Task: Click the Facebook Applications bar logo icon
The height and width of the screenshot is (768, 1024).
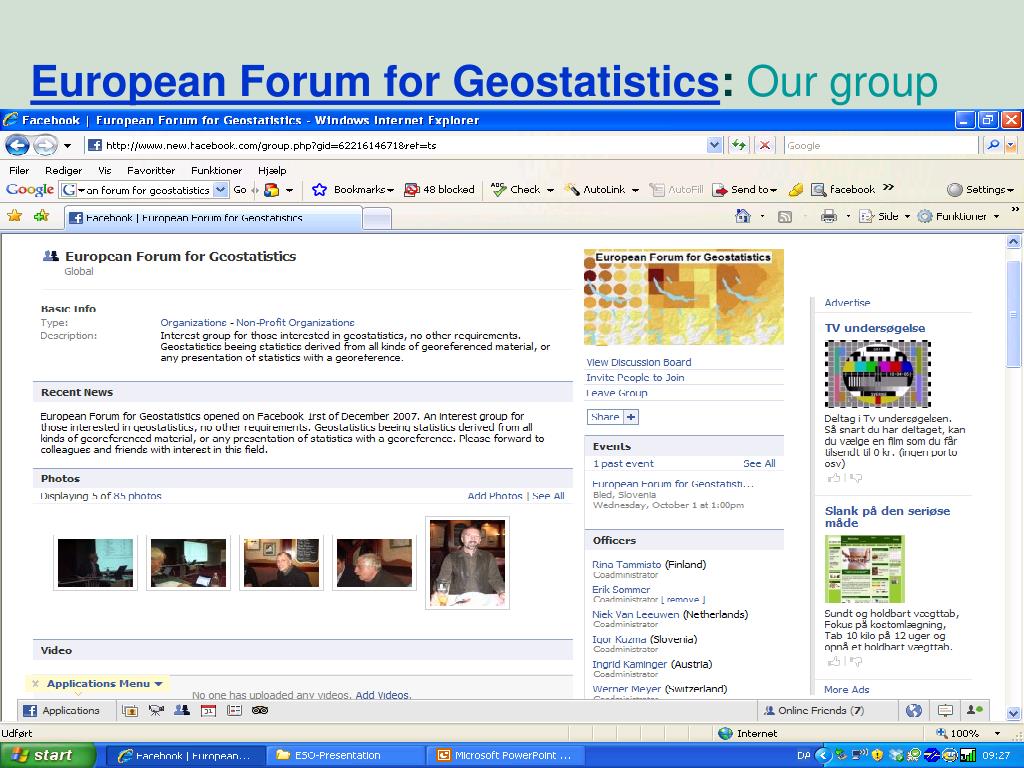Action: tap(30, 711)
